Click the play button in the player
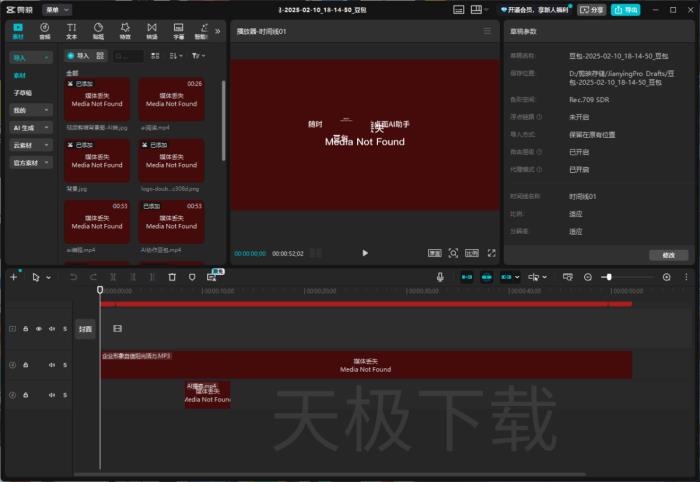 [x=365, y=253]
